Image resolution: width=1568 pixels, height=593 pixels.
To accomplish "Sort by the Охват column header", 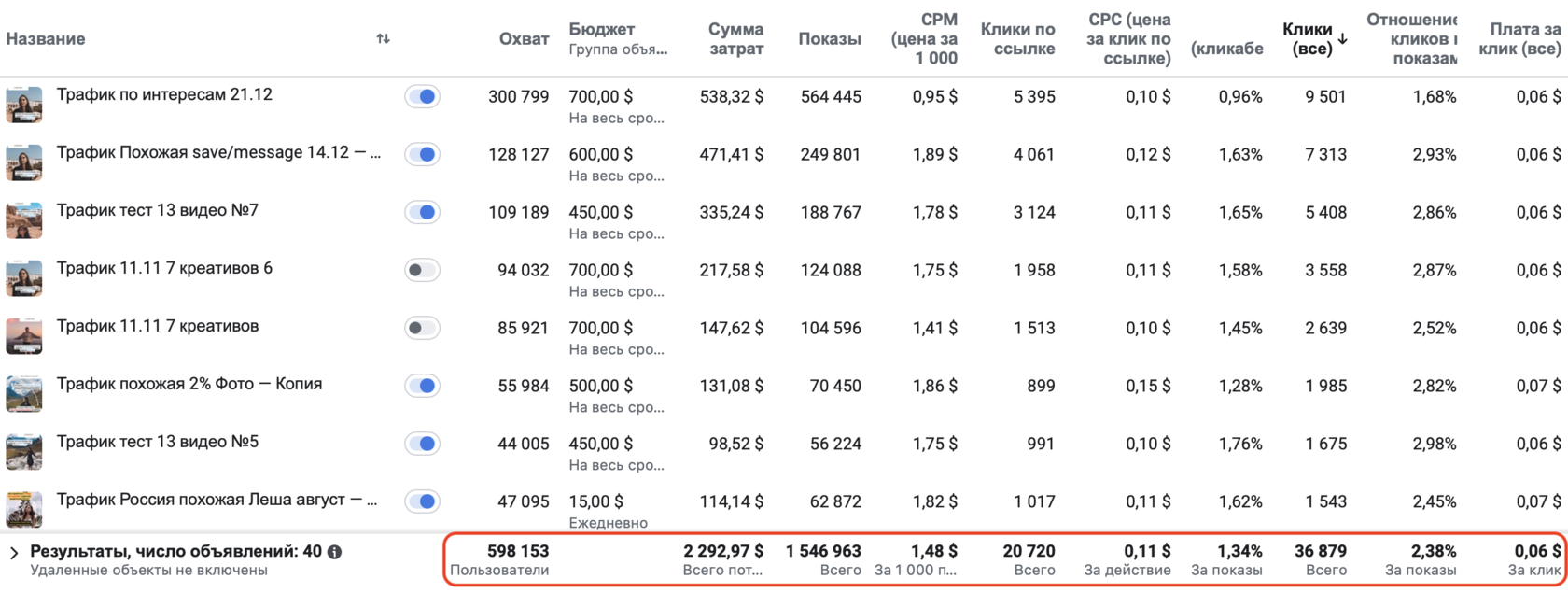I will point(524,38).
